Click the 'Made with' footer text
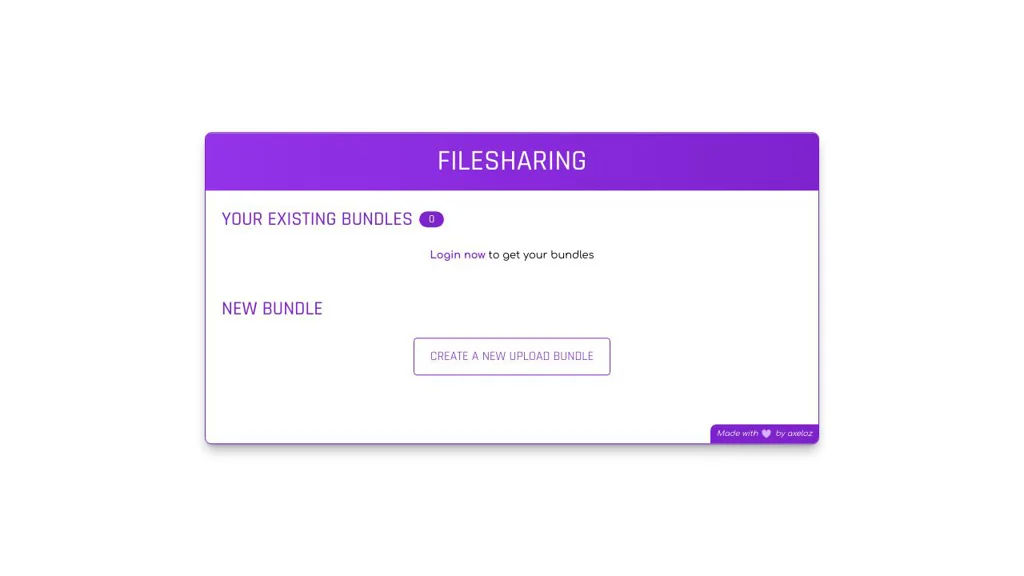Viewport: 1024px width, 576px height. coord(737,434)
